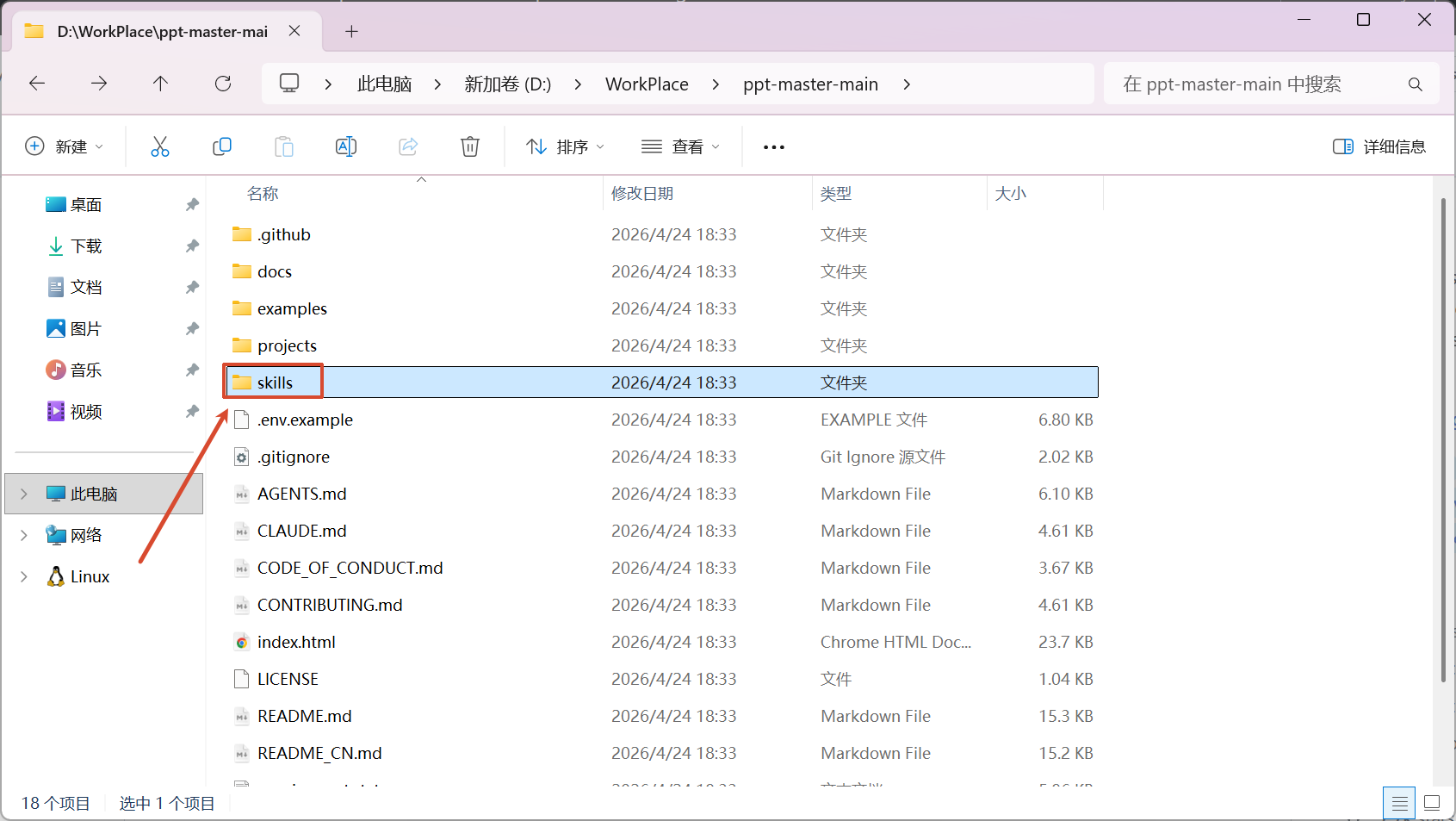This screenshot has width=1456, height=821.
Task: Click the Copy icon in toolbar
Action: pos(222,146)
